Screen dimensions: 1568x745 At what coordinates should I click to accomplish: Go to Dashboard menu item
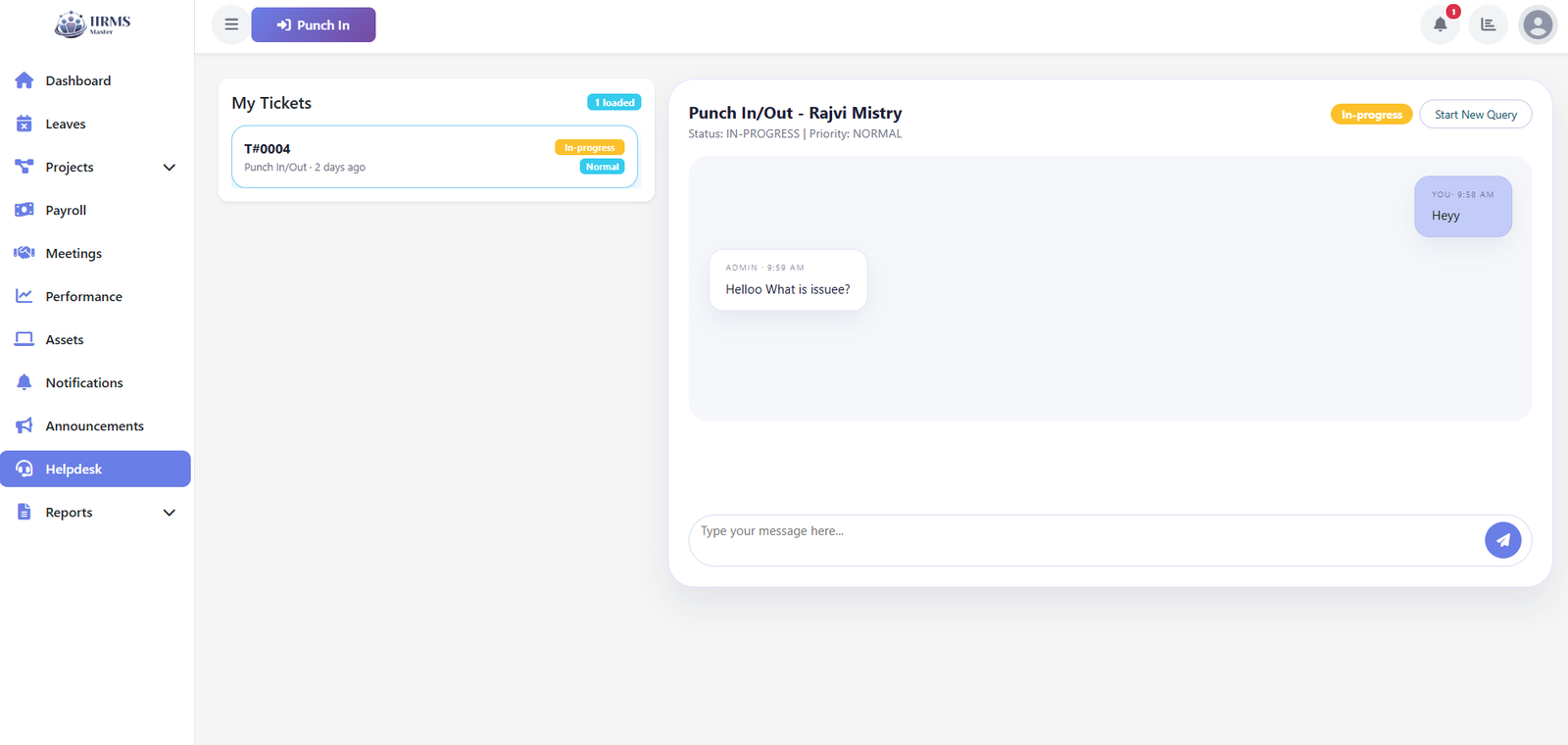pos(95,80)
